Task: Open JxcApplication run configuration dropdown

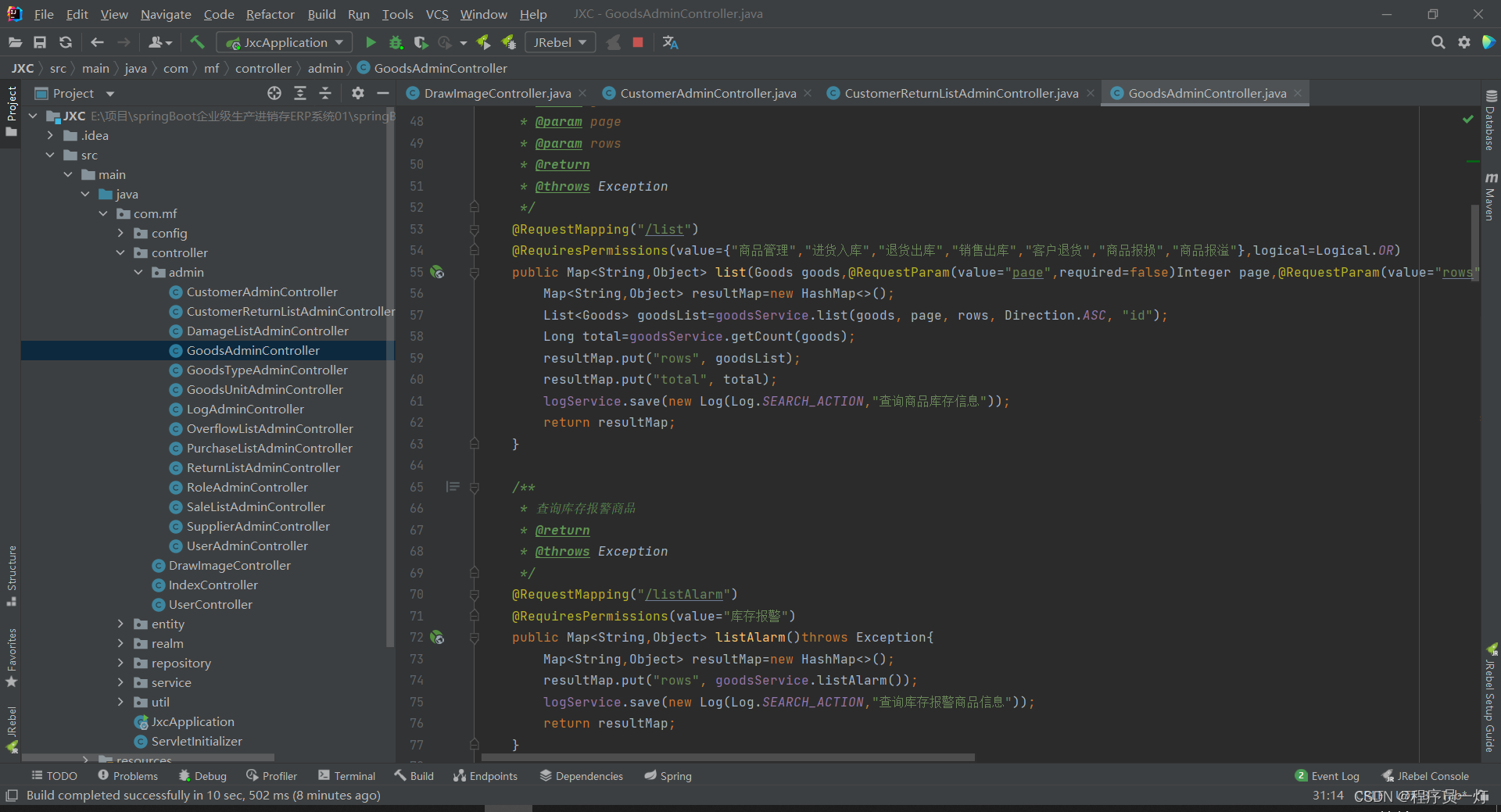Action: tap(285, 42)
